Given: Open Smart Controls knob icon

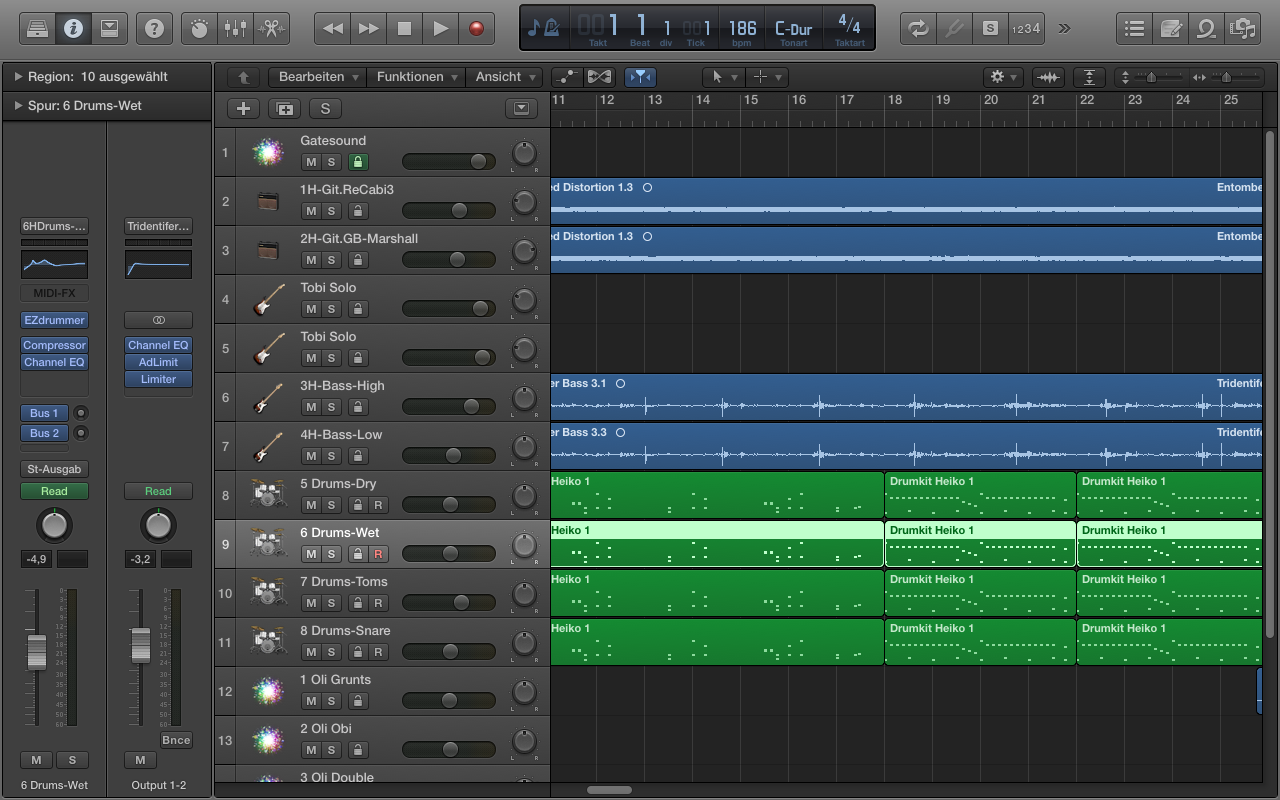Looking at the screenshot, I should (199, 28).
